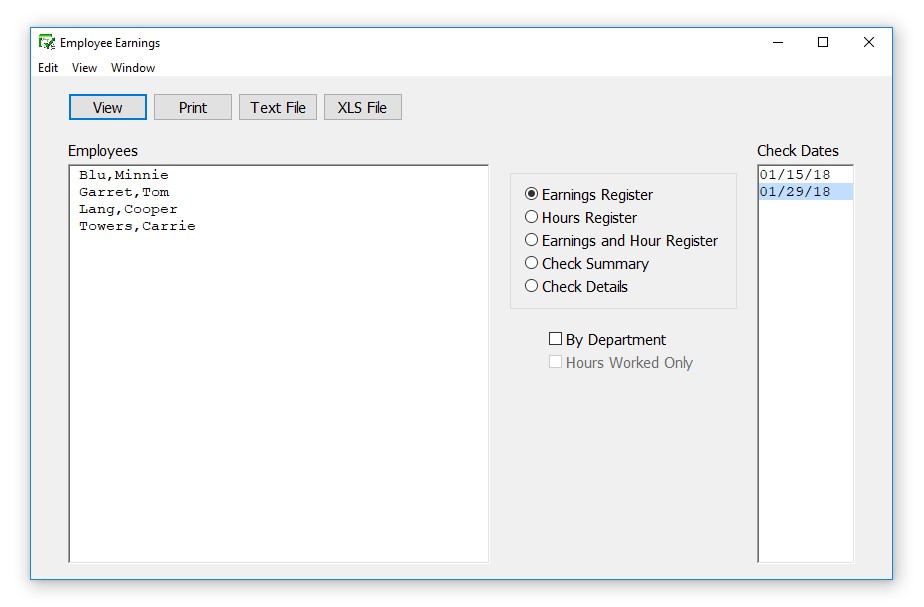Export using the Text File button

click(278, 108)
